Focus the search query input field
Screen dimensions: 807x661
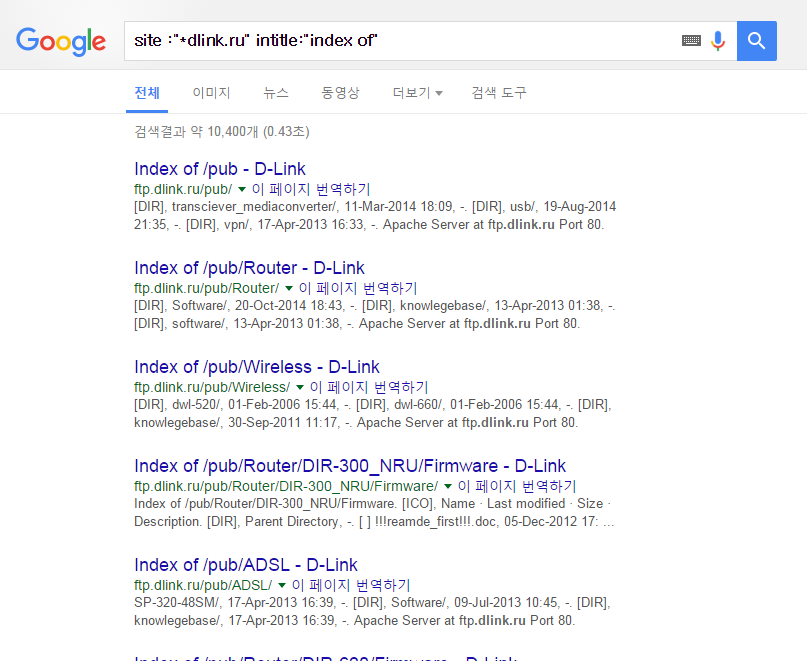pyautogui.click(x=401, y=41)
